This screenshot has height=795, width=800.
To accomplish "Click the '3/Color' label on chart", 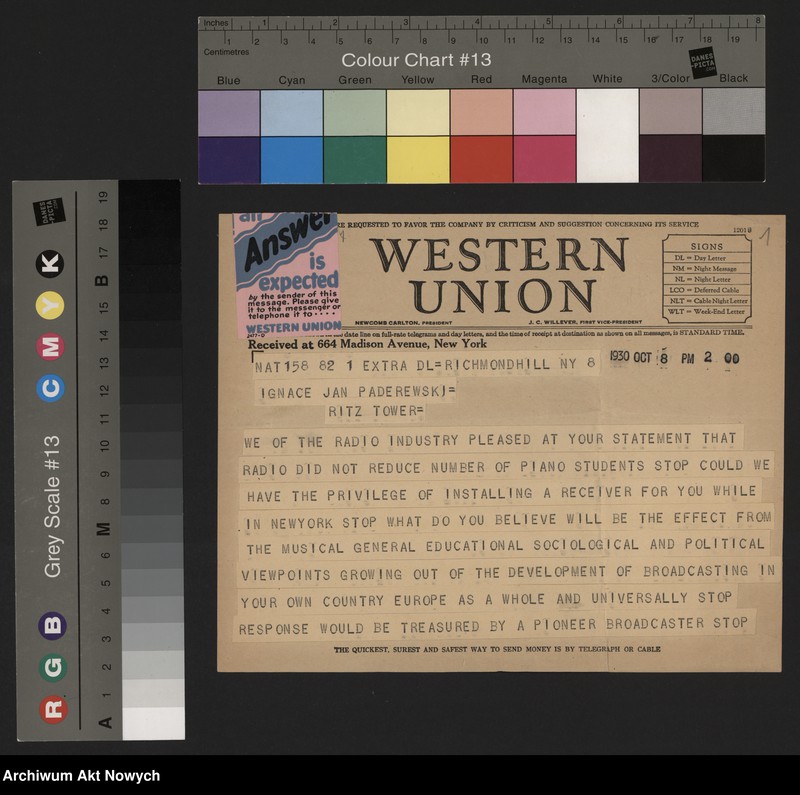I will 670,78.
